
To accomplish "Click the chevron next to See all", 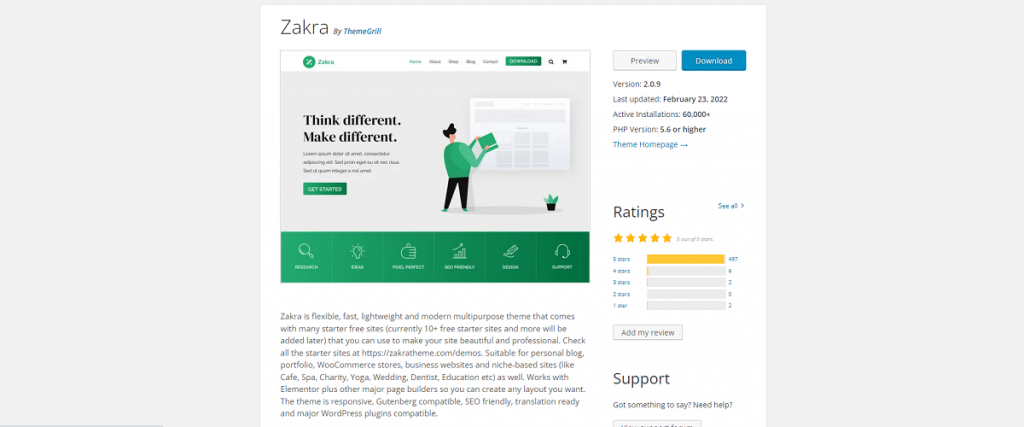I will pos(743,206).
